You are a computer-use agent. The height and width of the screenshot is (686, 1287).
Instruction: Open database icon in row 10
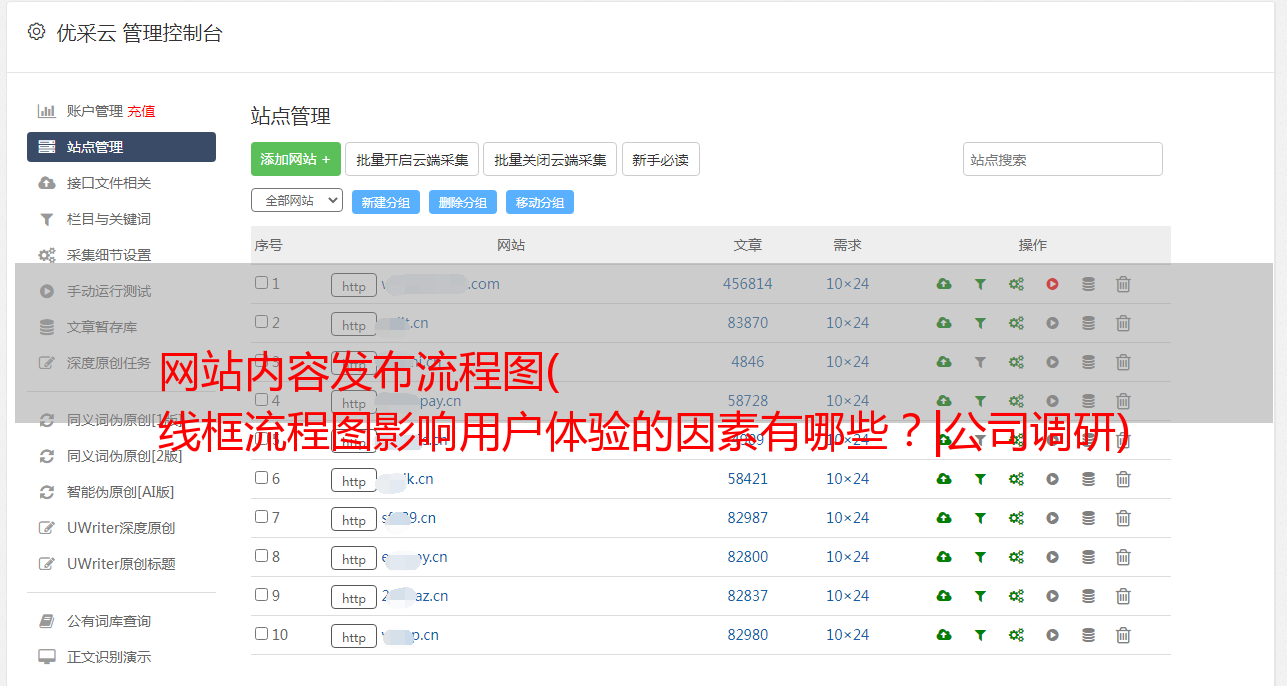coord(1088,635)
